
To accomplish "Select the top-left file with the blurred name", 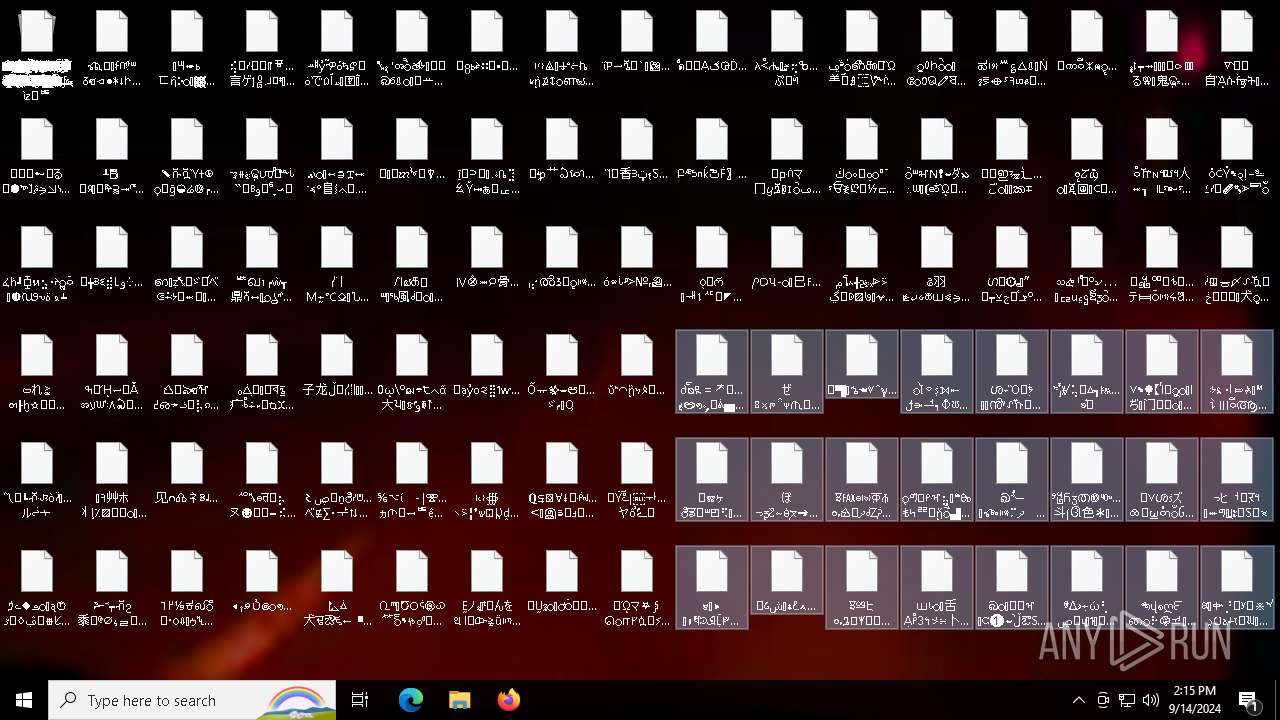I will (x=37, y=54).
